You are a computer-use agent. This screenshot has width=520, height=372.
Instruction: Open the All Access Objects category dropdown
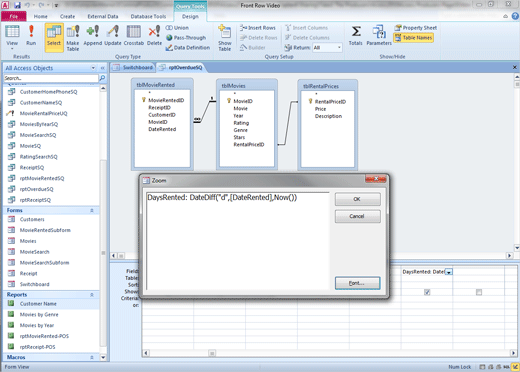[x=93, y=68]
